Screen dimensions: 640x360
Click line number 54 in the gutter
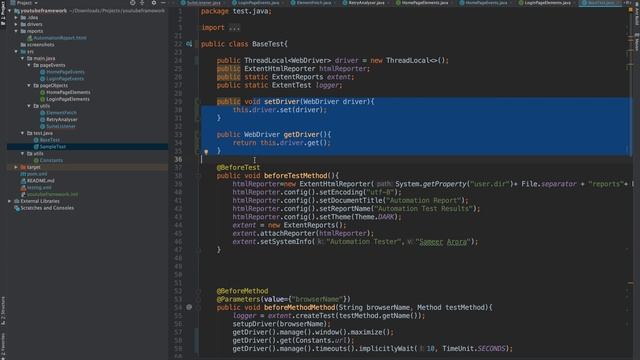coord(178,307)
